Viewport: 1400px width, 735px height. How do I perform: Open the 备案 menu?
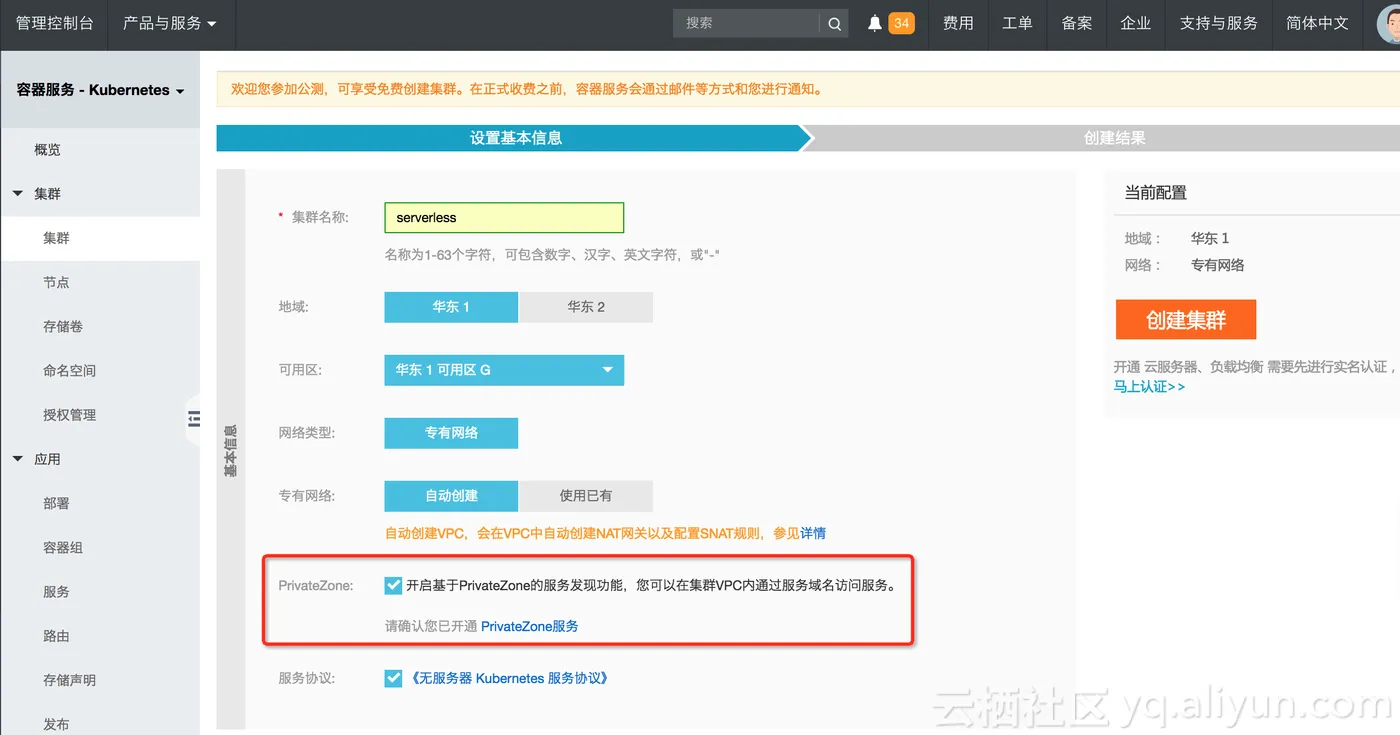tap(1077, 23)
